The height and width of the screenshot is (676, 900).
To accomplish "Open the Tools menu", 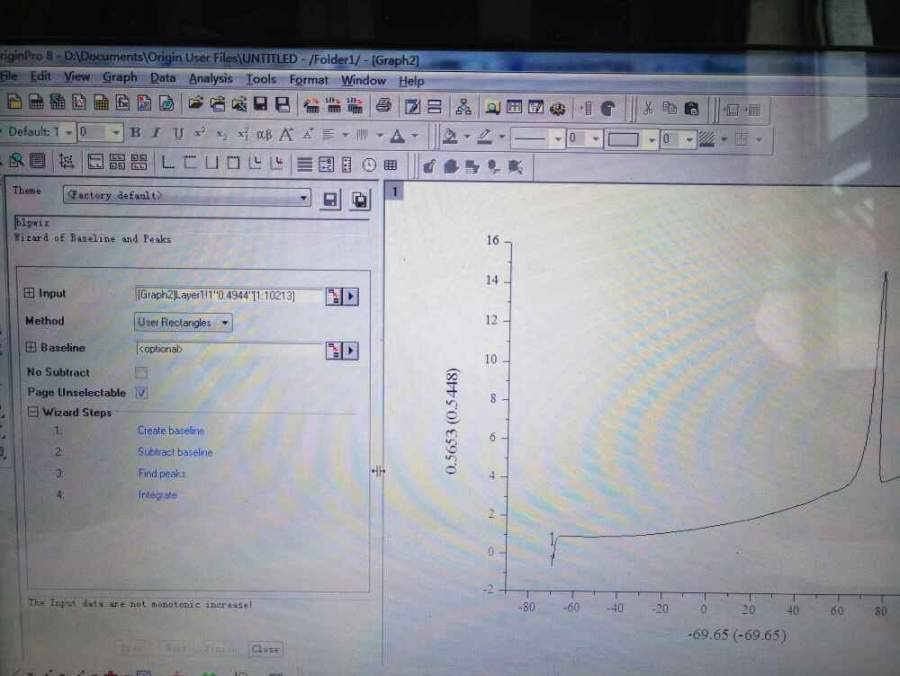I will pos(261,79).
